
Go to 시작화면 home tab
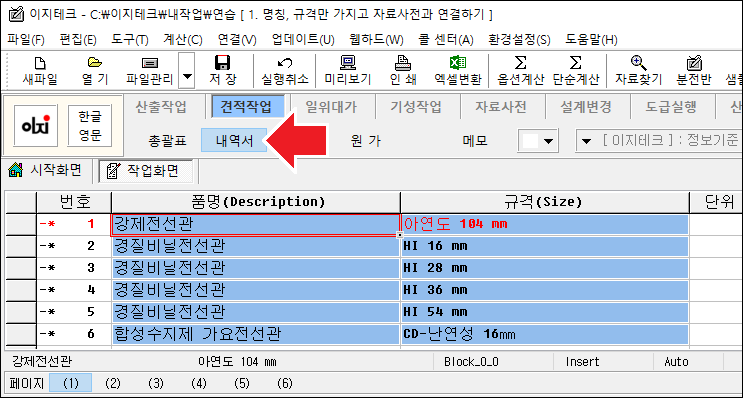click(x=45, y=170)
